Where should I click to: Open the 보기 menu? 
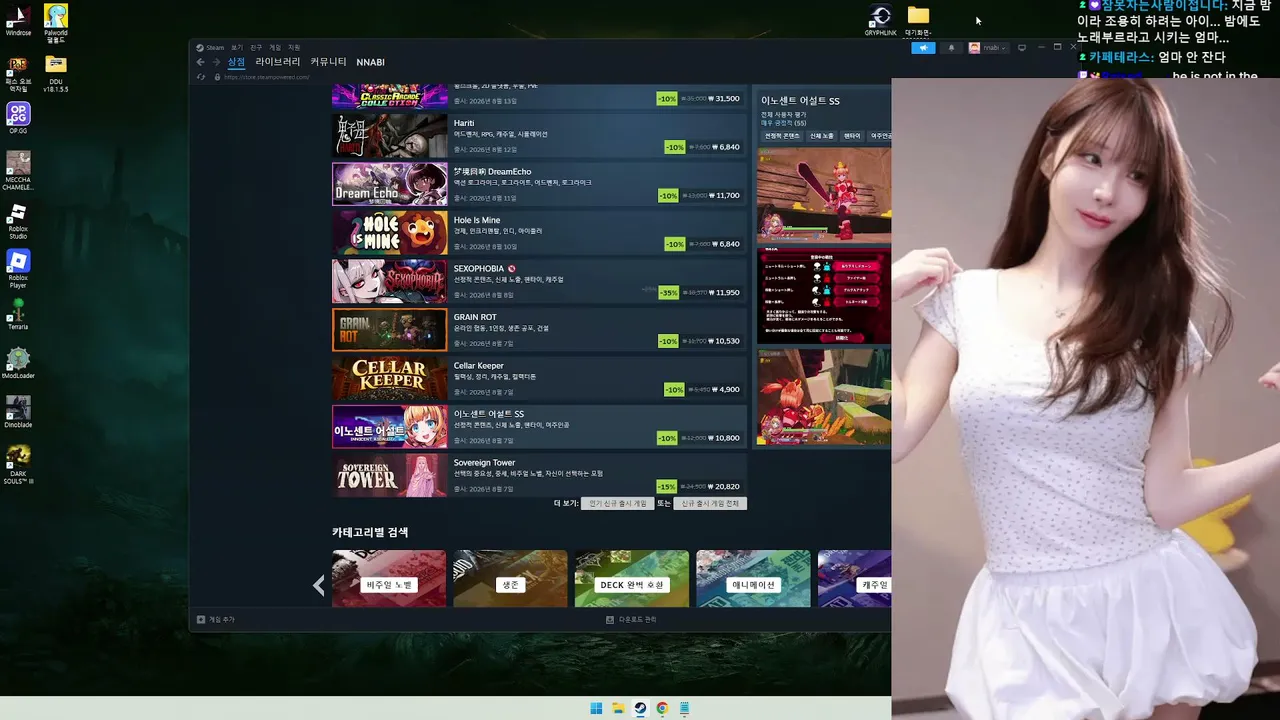[x=237, y=47]
